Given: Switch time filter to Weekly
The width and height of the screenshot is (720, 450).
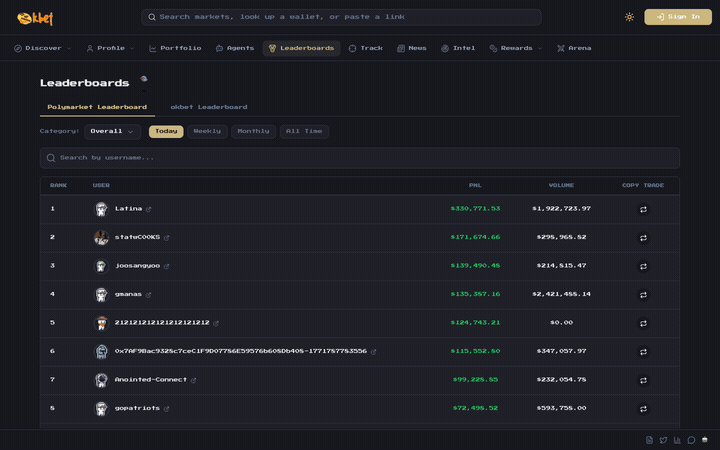Looking at the screenshot, I should point(207,131).
